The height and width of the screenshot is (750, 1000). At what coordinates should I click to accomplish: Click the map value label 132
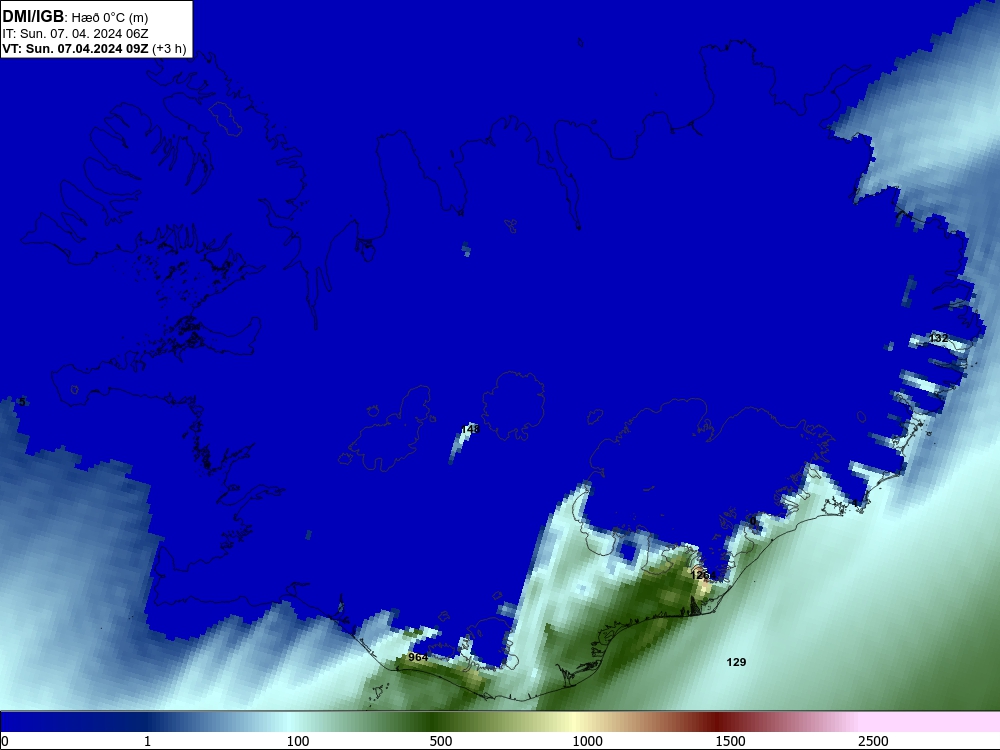point(938,338)
